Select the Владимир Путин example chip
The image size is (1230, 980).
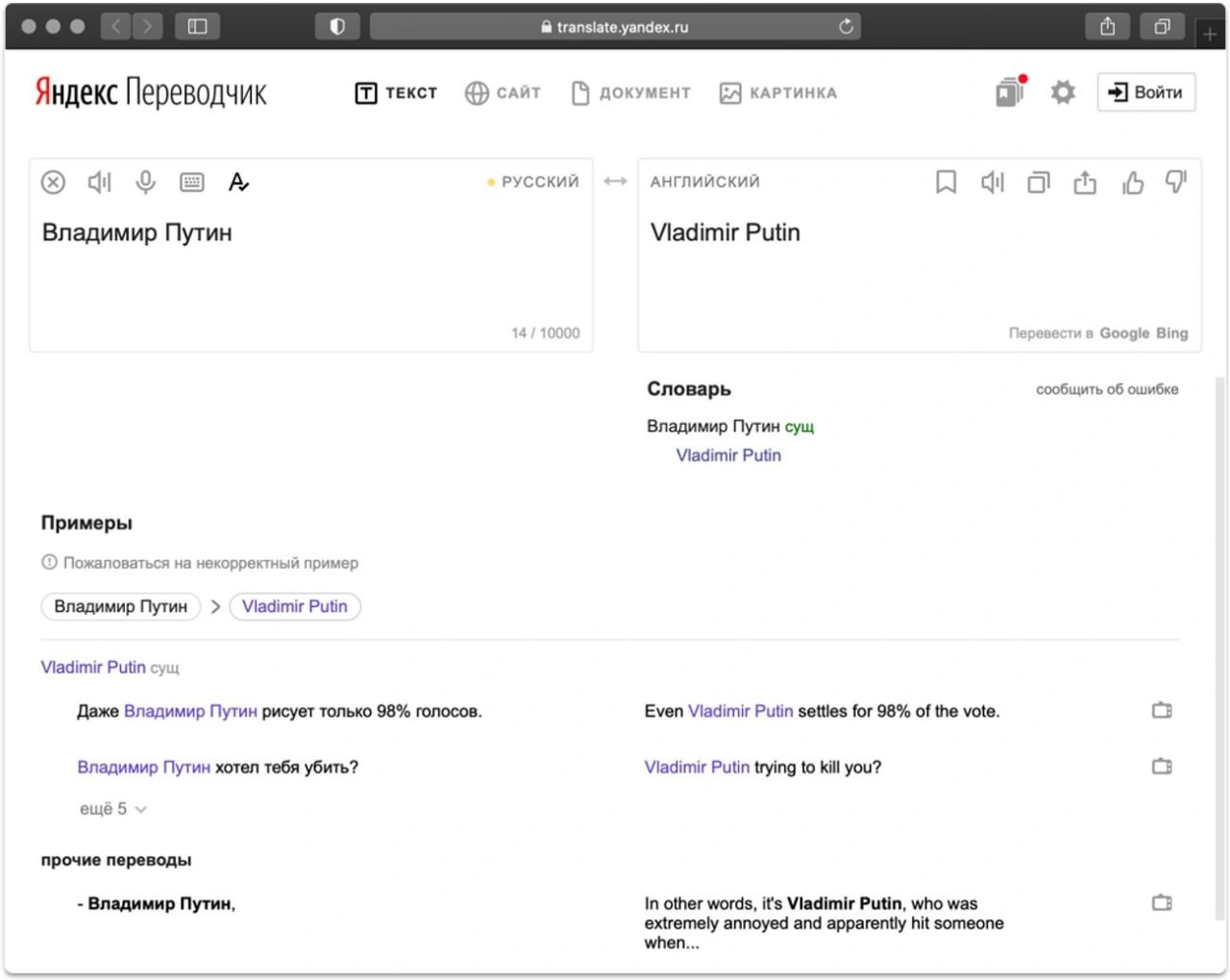pyautogui.click(x=121, y=606)
